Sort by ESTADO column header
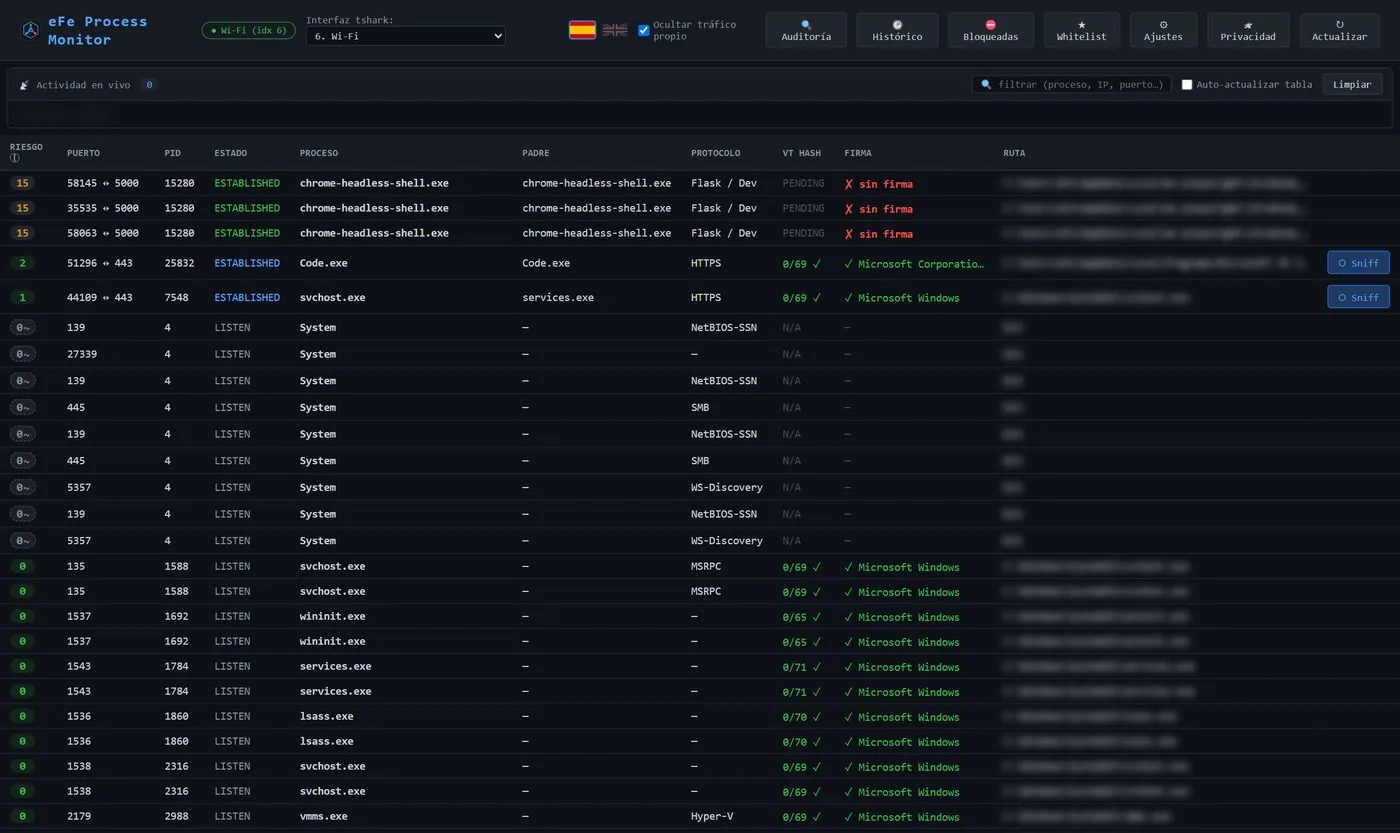The image size is (1400, 833). tap(231, 153)
